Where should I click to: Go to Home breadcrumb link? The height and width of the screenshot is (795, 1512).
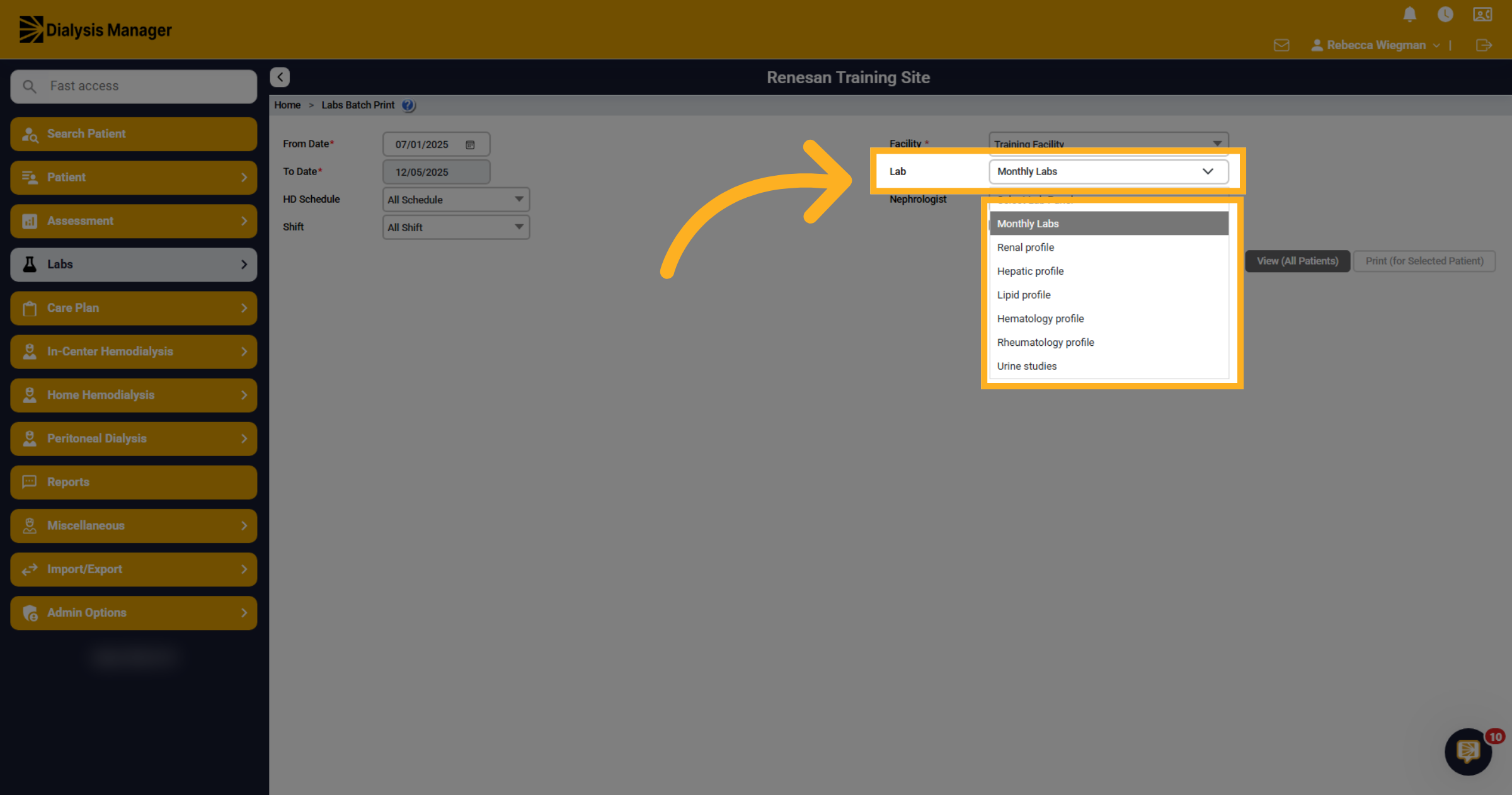tap(287, 105)
